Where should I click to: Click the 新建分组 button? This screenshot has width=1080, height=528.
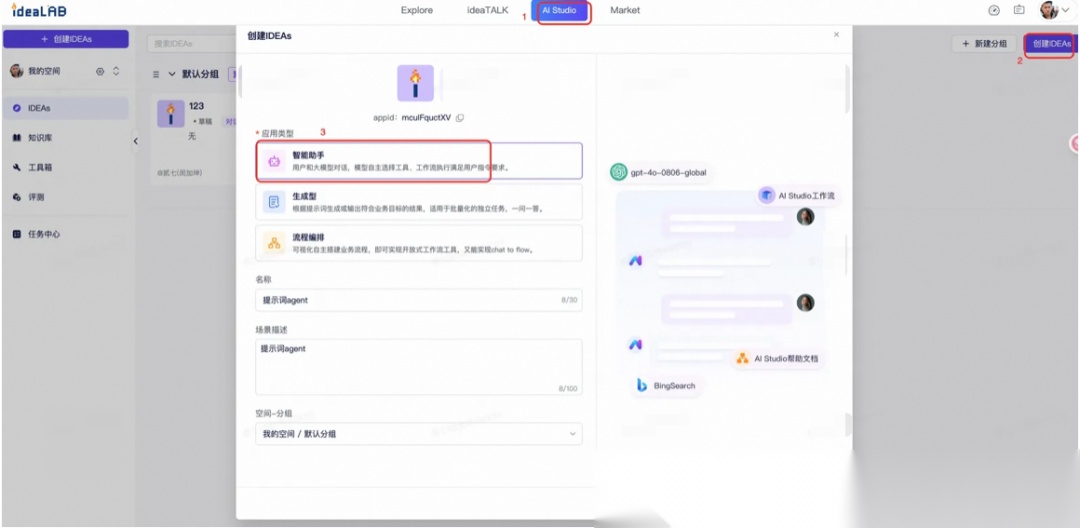(x=984, y=43)
